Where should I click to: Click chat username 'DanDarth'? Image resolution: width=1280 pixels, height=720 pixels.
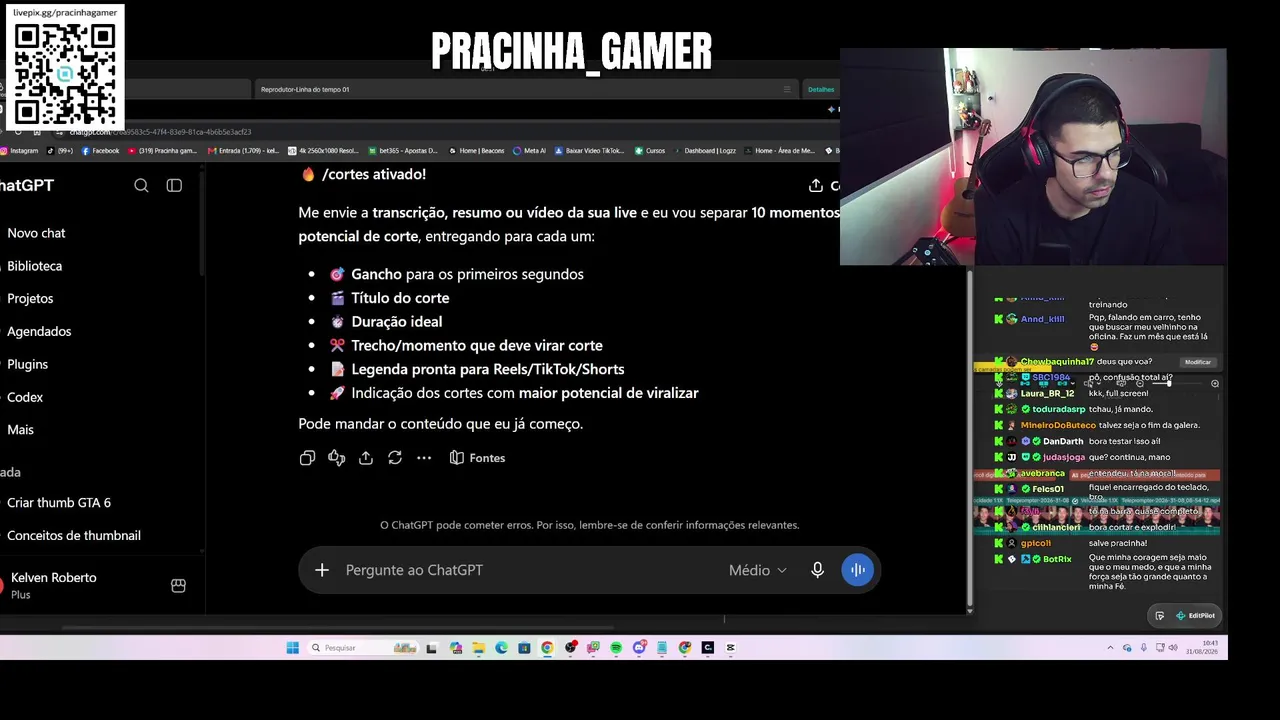(1063, 441)
